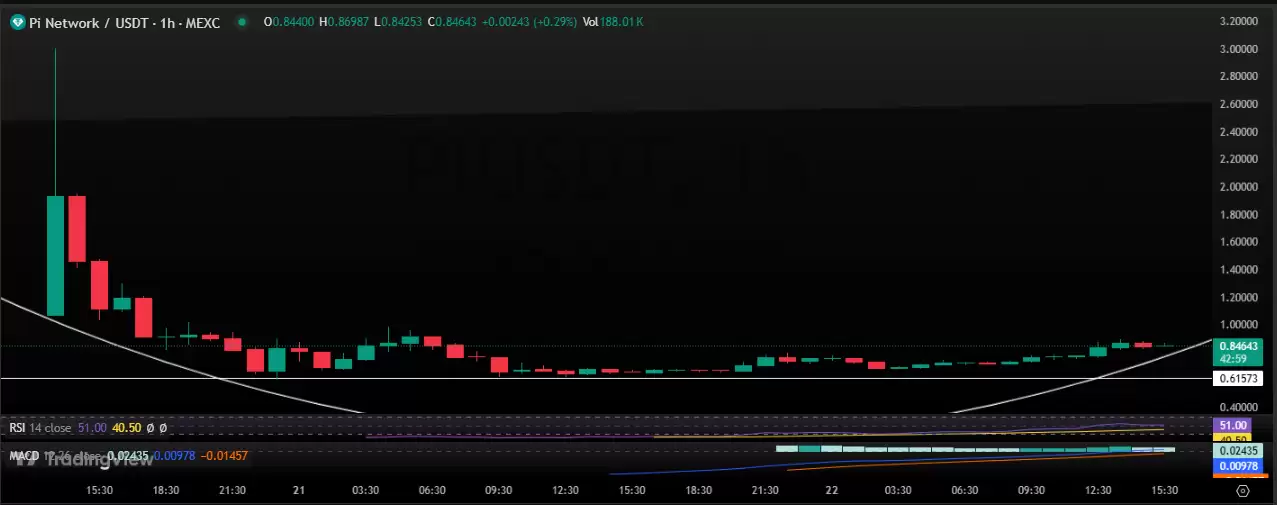
Task: Click the 22 date label on time axis
Action: 831,490
